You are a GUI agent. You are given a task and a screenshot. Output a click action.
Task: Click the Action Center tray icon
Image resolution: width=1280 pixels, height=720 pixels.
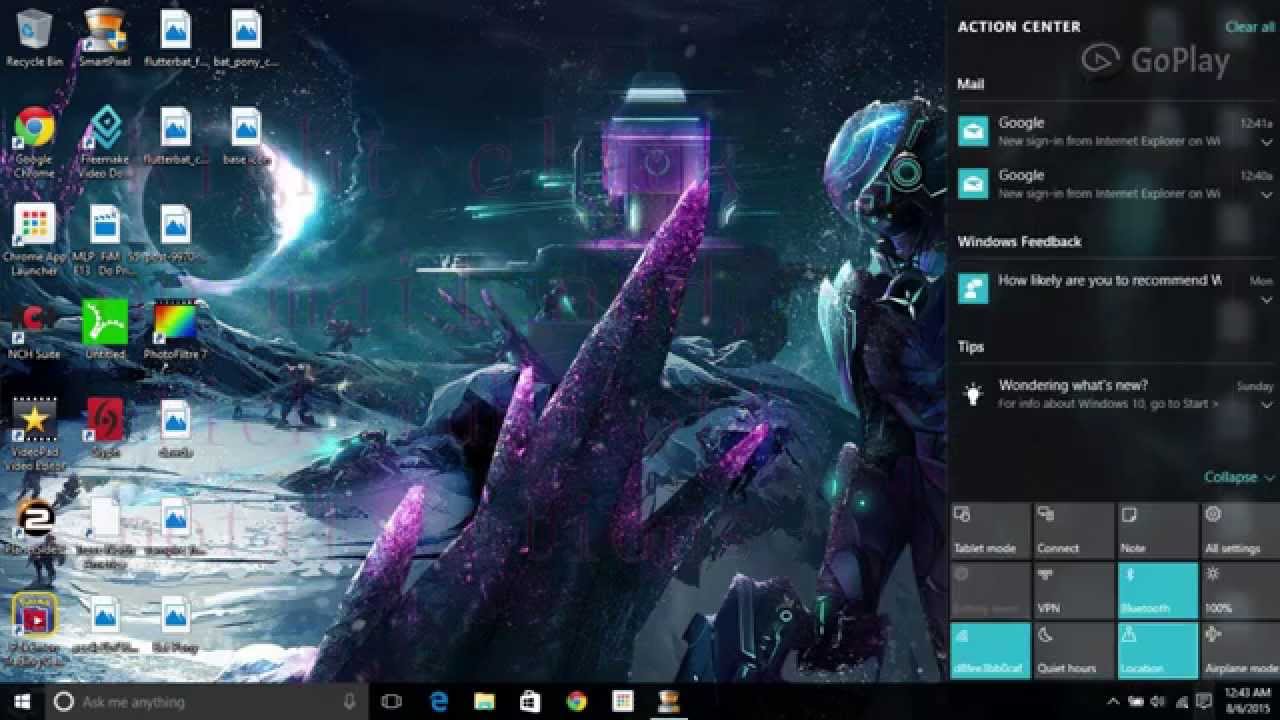(x=1204, y=701)
